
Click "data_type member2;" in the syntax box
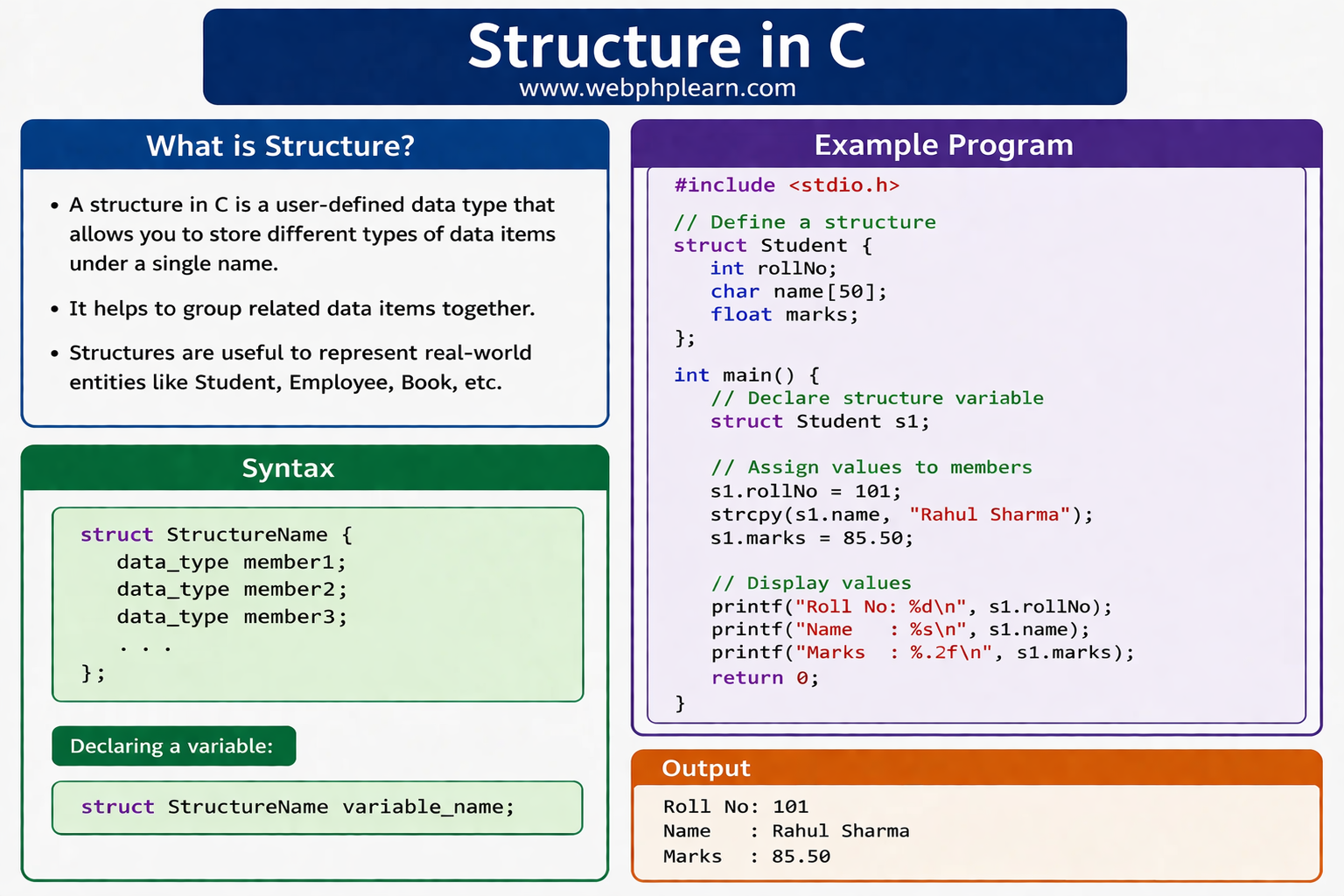coord(232,590)
